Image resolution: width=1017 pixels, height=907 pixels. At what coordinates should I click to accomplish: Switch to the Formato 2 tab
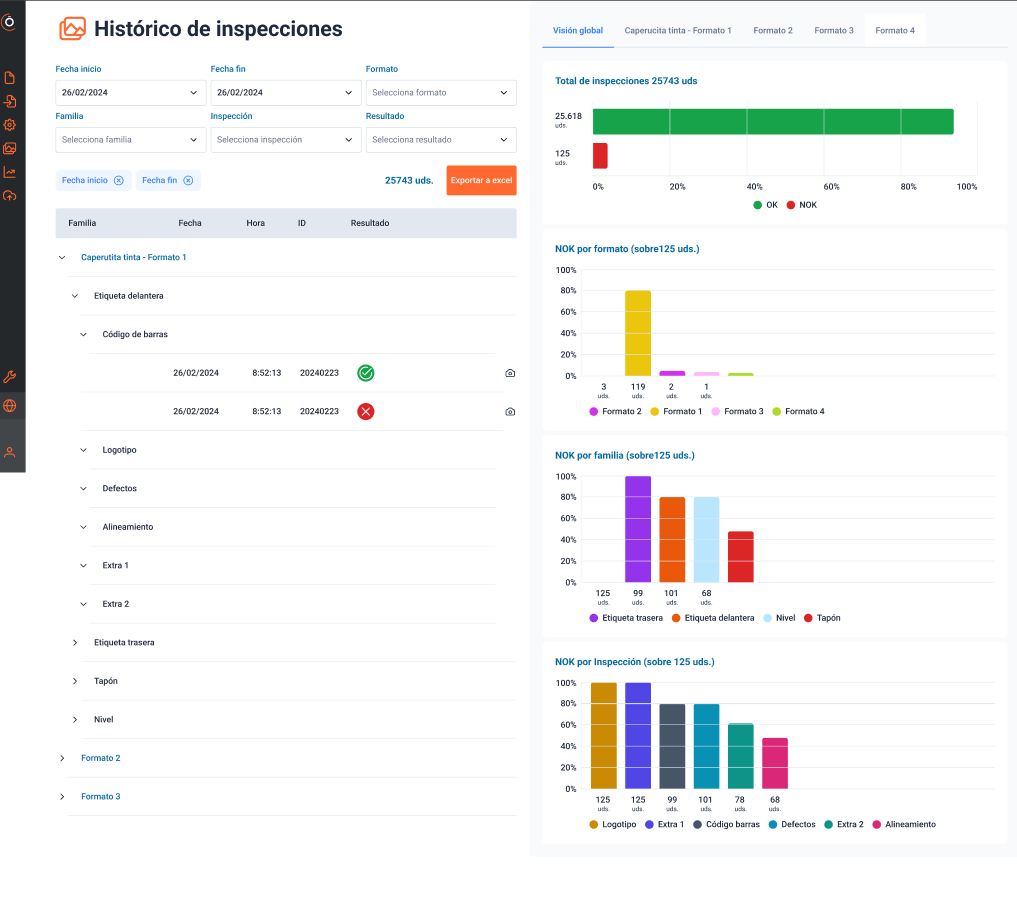coord(772,30)
